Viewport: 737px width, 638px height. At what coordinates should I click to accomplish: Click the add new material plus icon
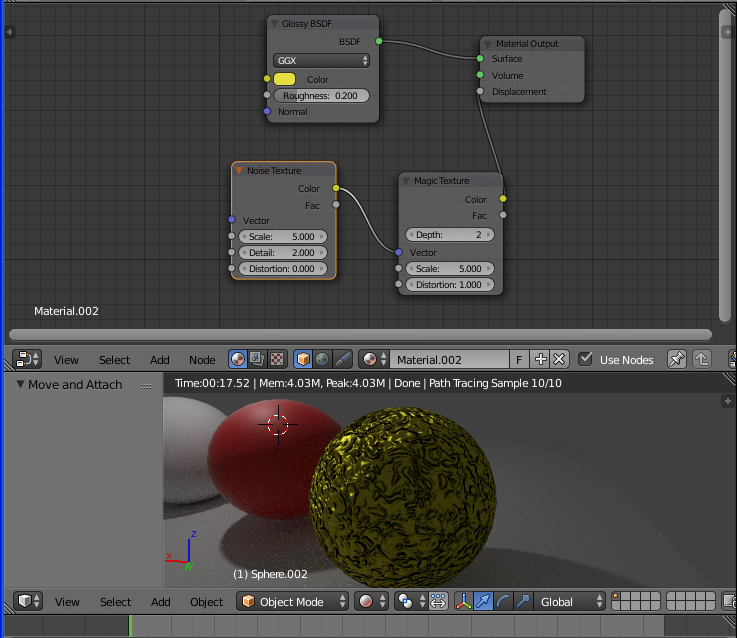click(541, 359)
